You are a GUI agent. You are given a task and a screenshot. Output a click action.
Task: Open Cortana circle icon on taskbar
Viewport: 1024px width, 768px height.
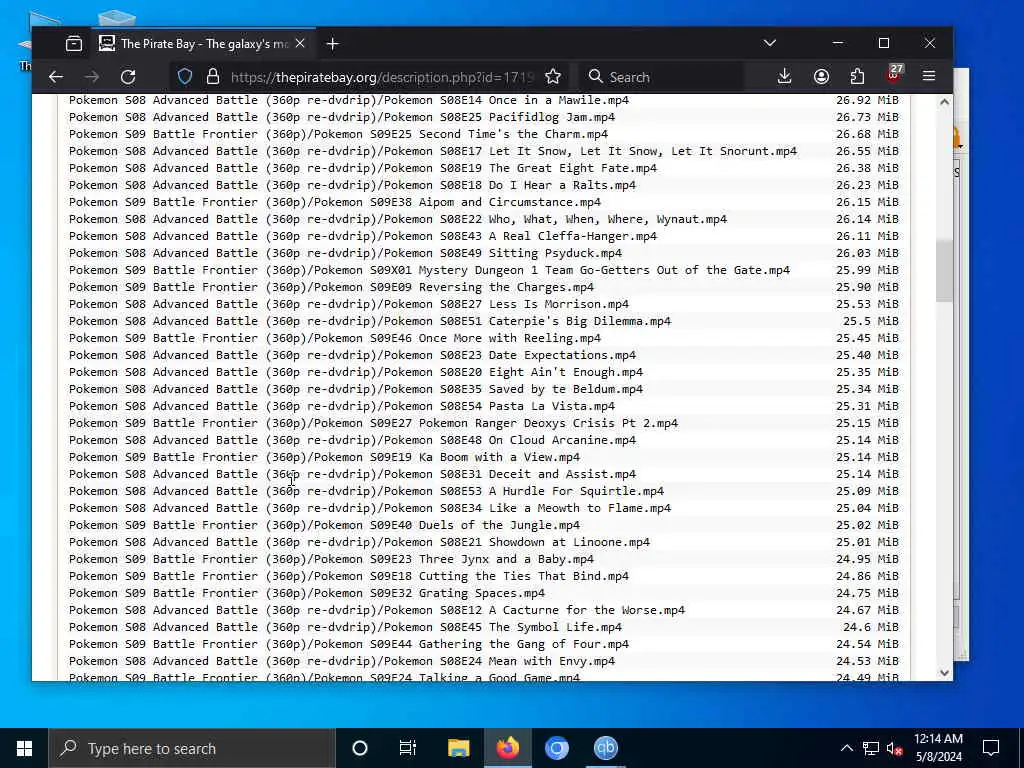(x=360, y=748)
